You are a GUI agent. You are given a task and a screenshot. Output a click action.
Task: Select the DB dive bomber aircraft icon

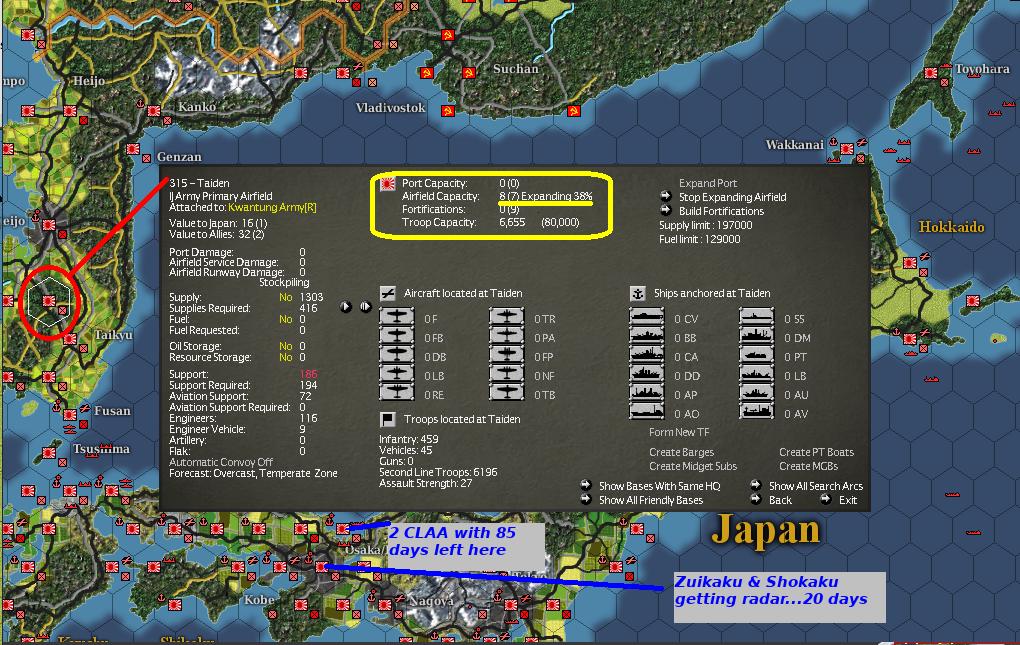pyautogui.click(x=396, y=355)
